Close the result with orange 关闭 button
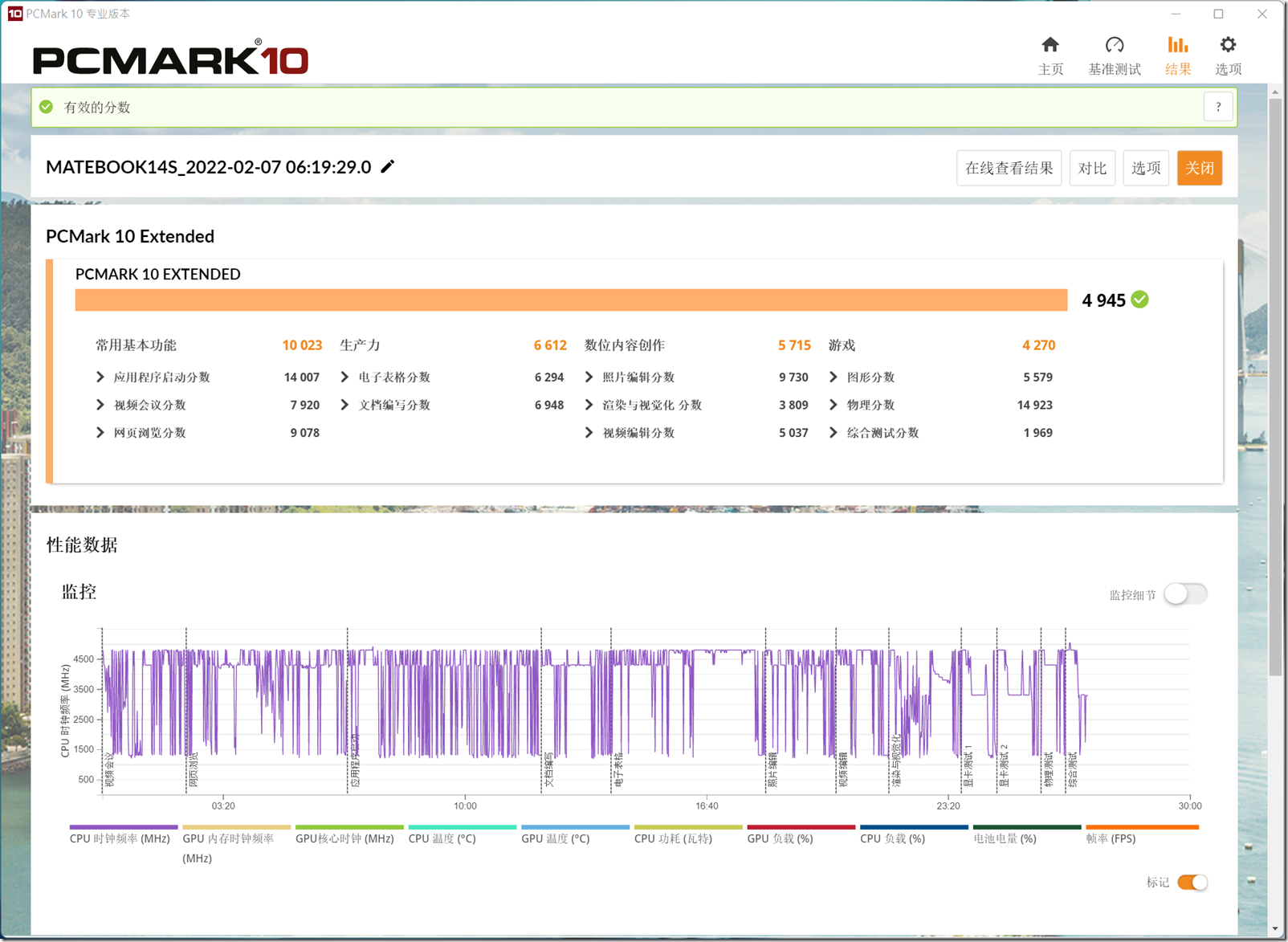Viewport: 1288px width, 942px height. [1200, 168]
